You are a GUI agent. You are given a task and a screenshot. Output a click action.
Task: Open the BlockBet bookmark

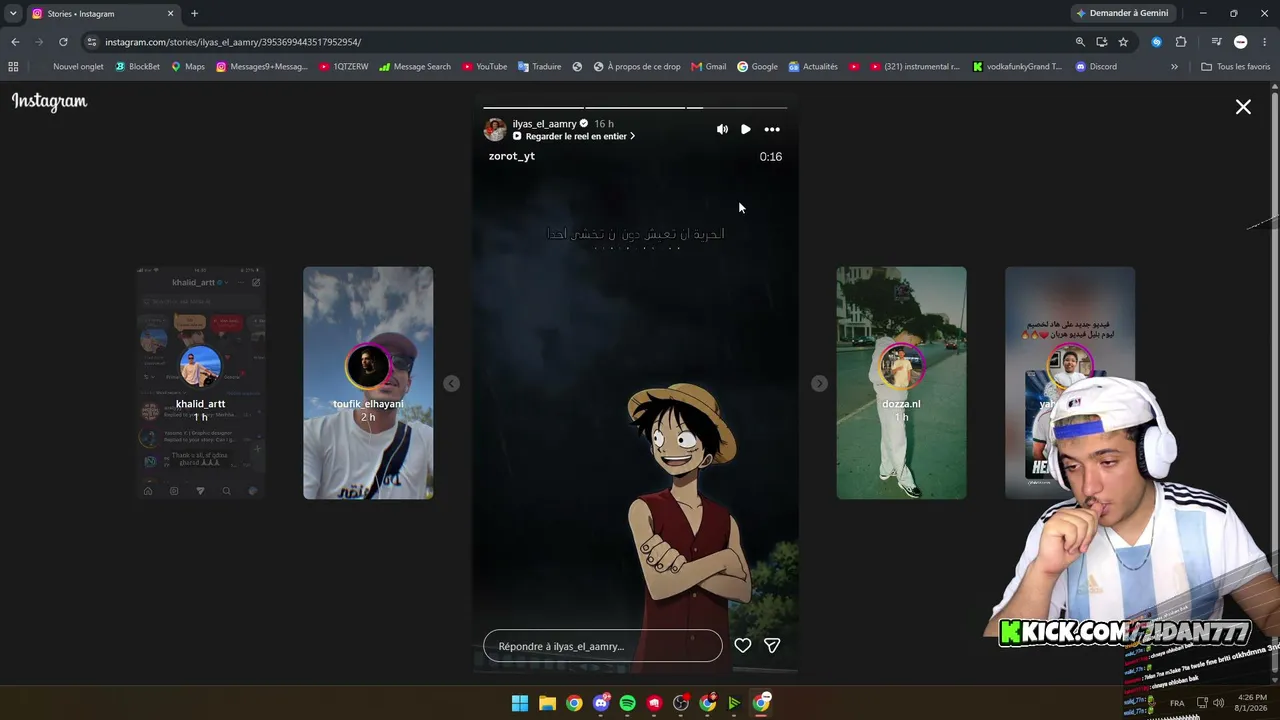tap(137, 67)
